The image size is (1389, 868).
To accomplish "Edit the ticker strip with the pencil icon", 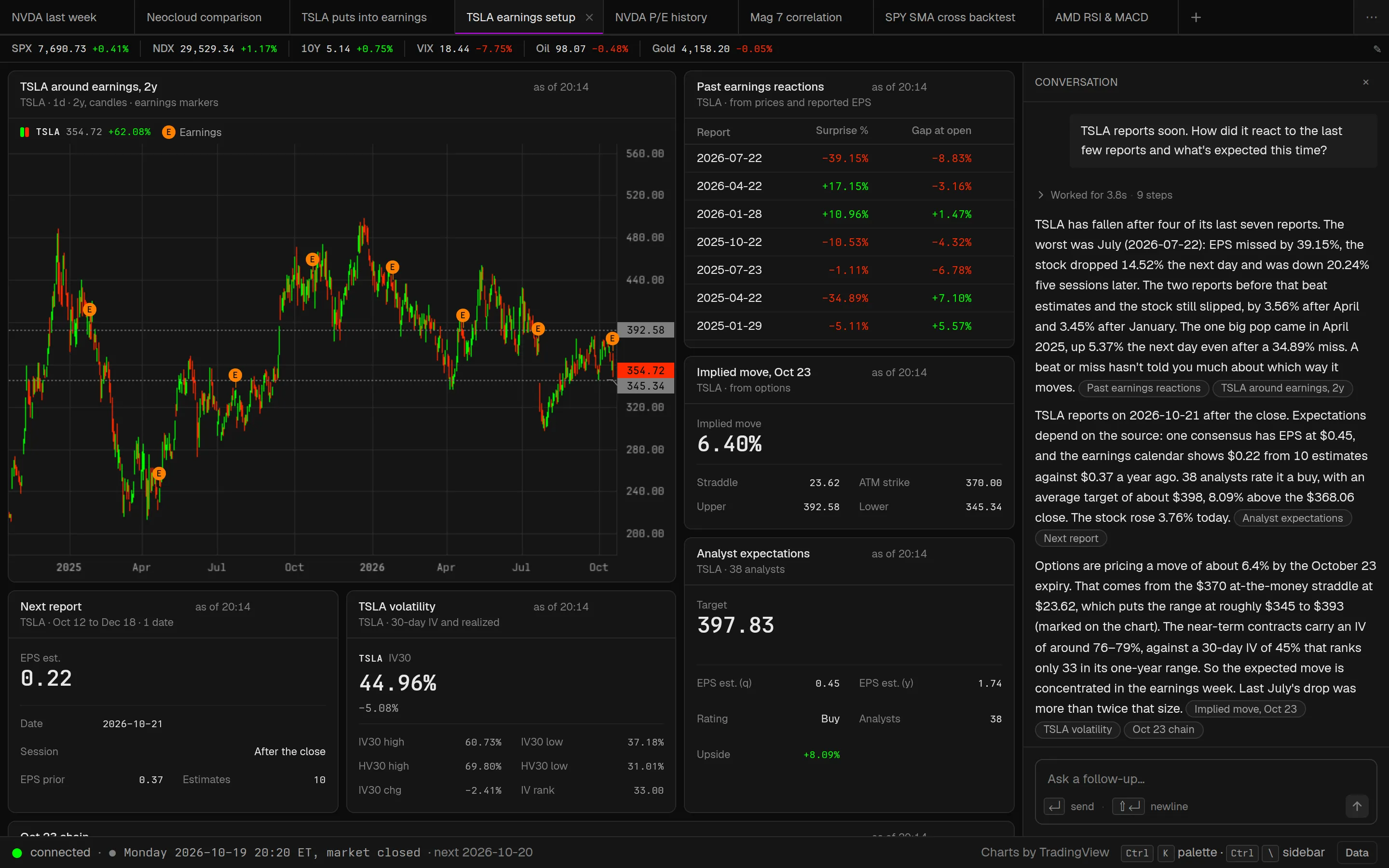I will [1377, 49].
